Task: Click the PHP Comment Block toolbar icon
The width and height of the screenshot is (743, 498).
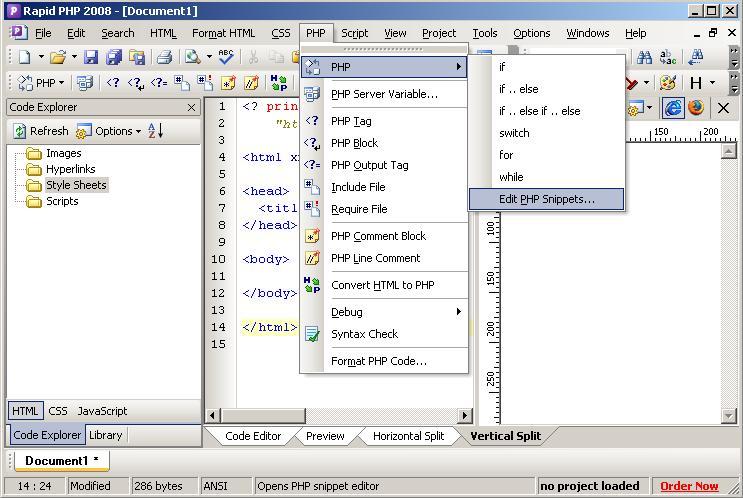Action: point(228,83)
